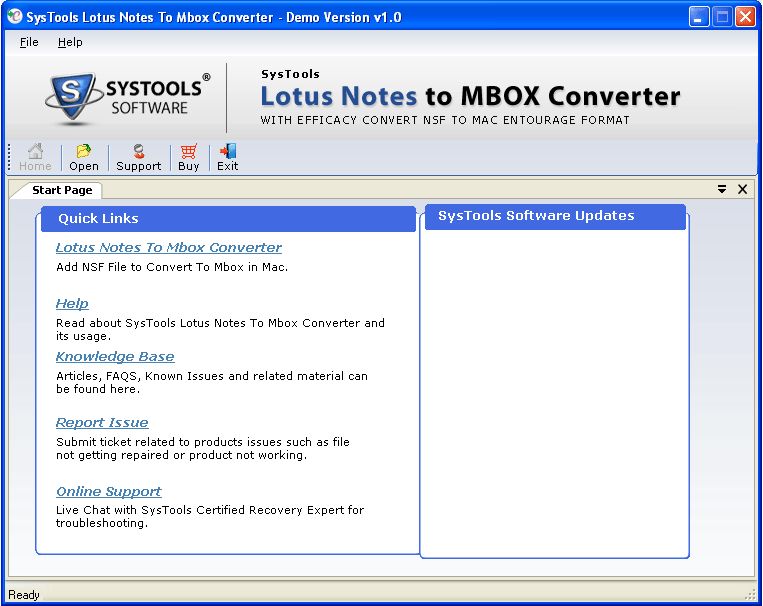Open the Lotus Notes To Mbox Converter link
The width and height of the screenshot is (763, 606).
pos(168,248)
